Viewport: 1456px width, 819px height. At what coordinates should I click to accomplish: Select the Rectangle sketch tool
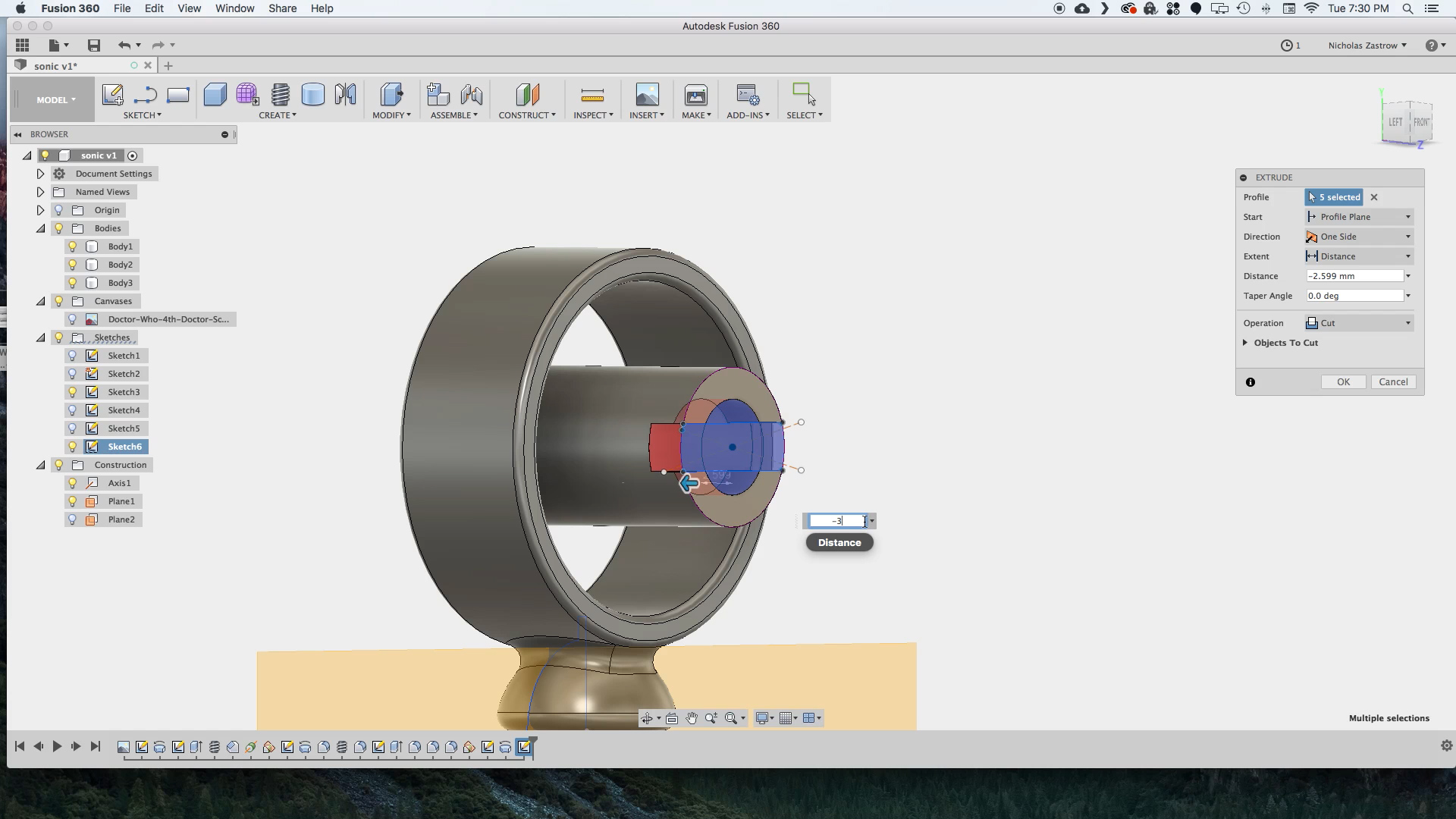coord(178,95)
